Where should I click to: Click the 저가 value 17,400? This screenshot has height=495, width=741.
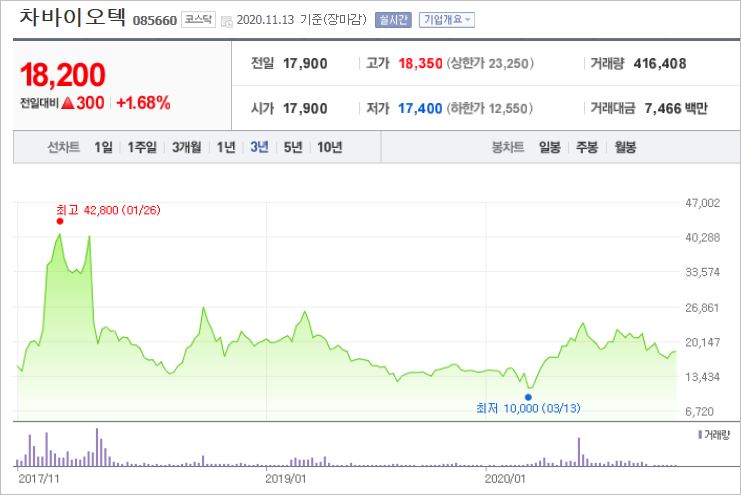420,109
